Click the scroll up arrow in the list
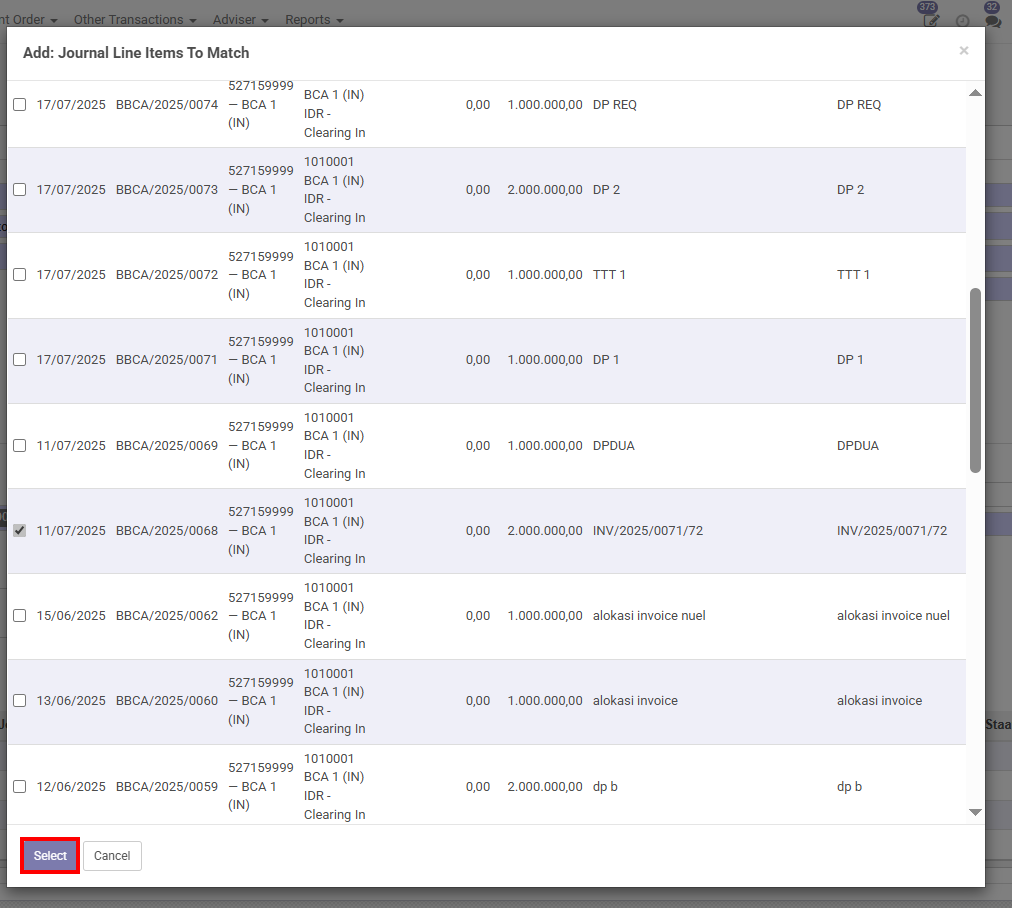1012x908 pixels. pos(975,93)
